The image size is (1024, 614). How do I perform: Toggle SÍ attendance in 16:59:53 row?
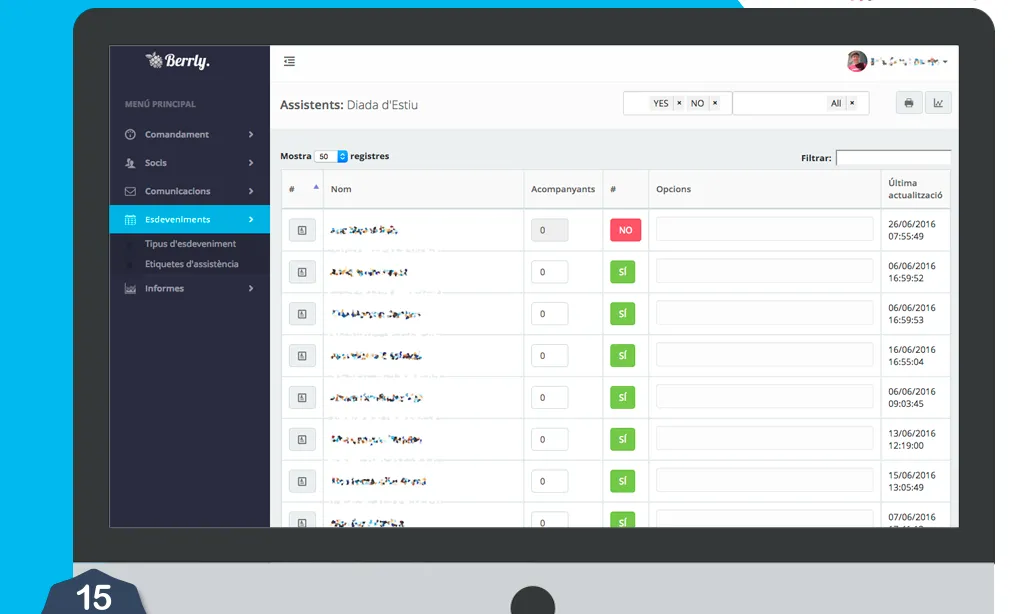click(x=622, y=314)
